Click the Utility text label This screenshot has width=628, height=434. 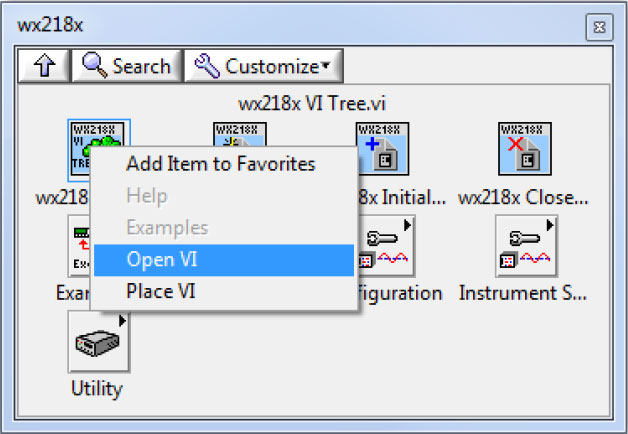click(98, 387)
